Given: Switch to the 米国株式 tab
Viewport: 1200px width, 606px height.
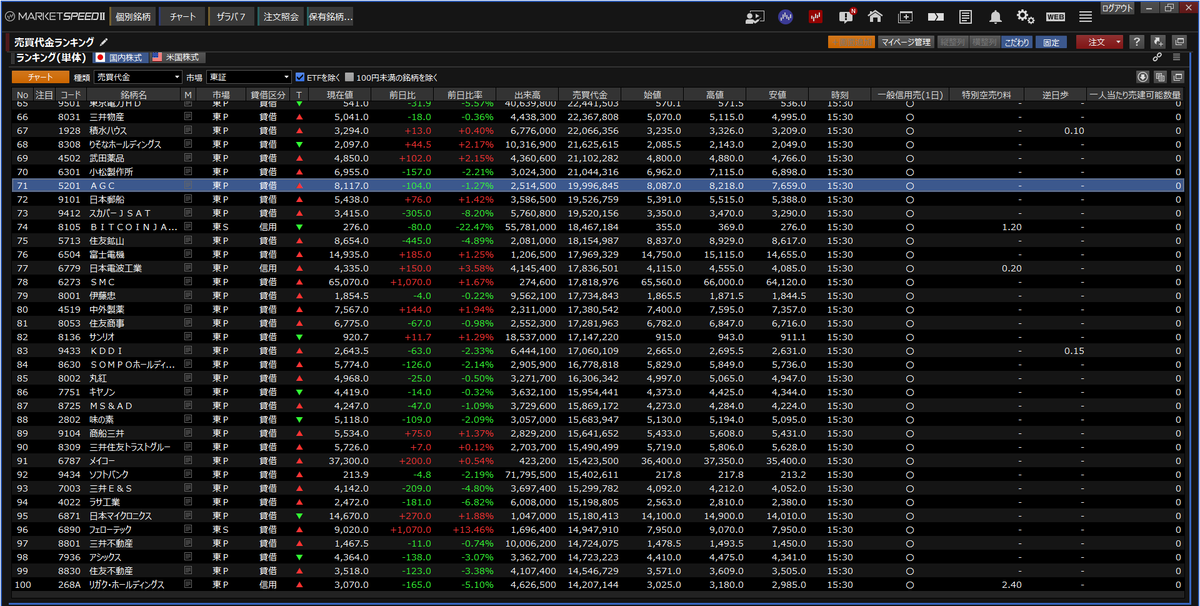Looking at the screenshot, I should (177, 58).
